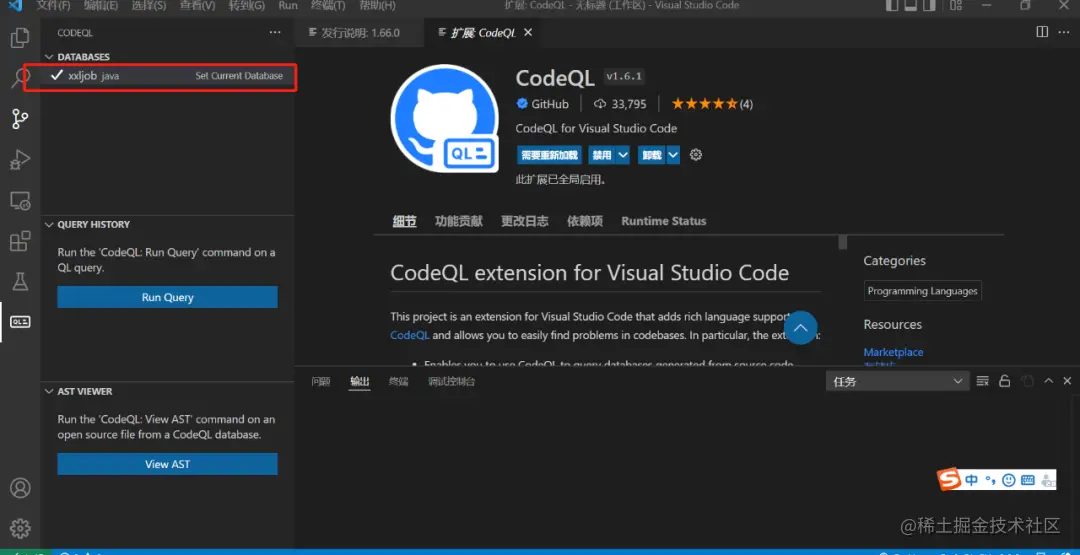Switch Sogou input Chinese/English mode
Image resolution: width=1080 pixels, height=555 pixels.
point(971,480)
